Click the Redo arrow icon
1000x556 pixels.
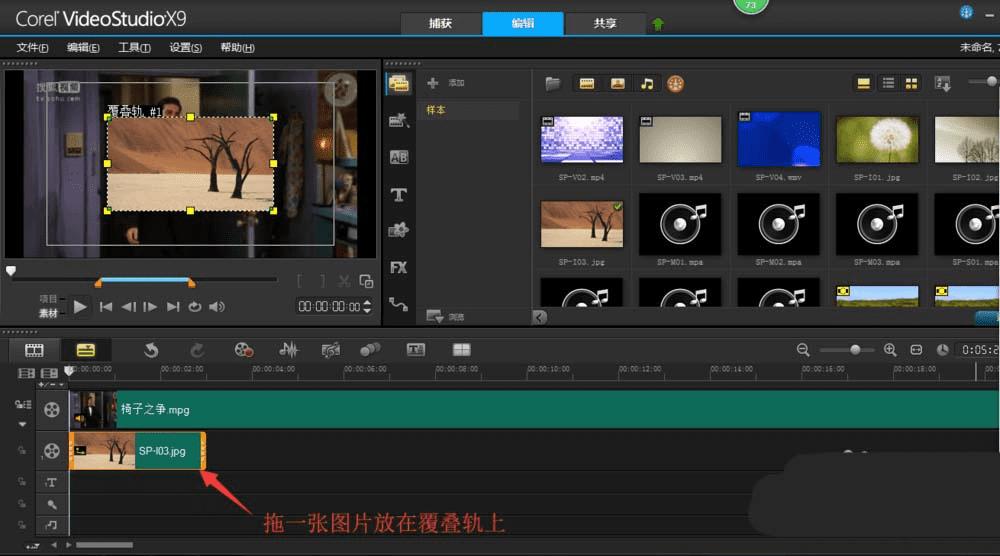[197, 349]
